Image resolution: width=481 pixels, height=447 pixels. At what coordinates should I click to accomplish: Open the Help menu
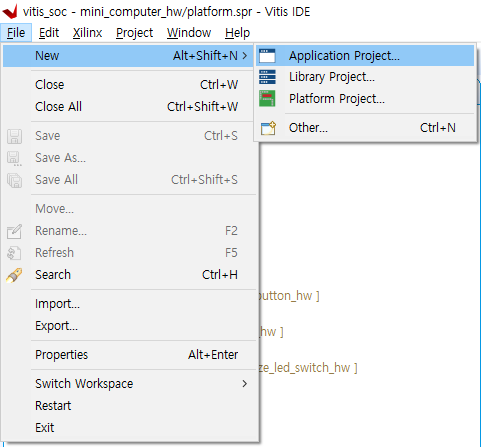[237, 33]
